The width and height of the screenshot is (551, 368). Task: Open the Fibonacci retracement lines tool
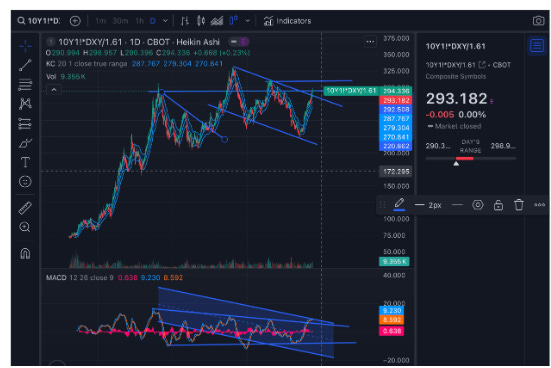(x=25, y=85)
